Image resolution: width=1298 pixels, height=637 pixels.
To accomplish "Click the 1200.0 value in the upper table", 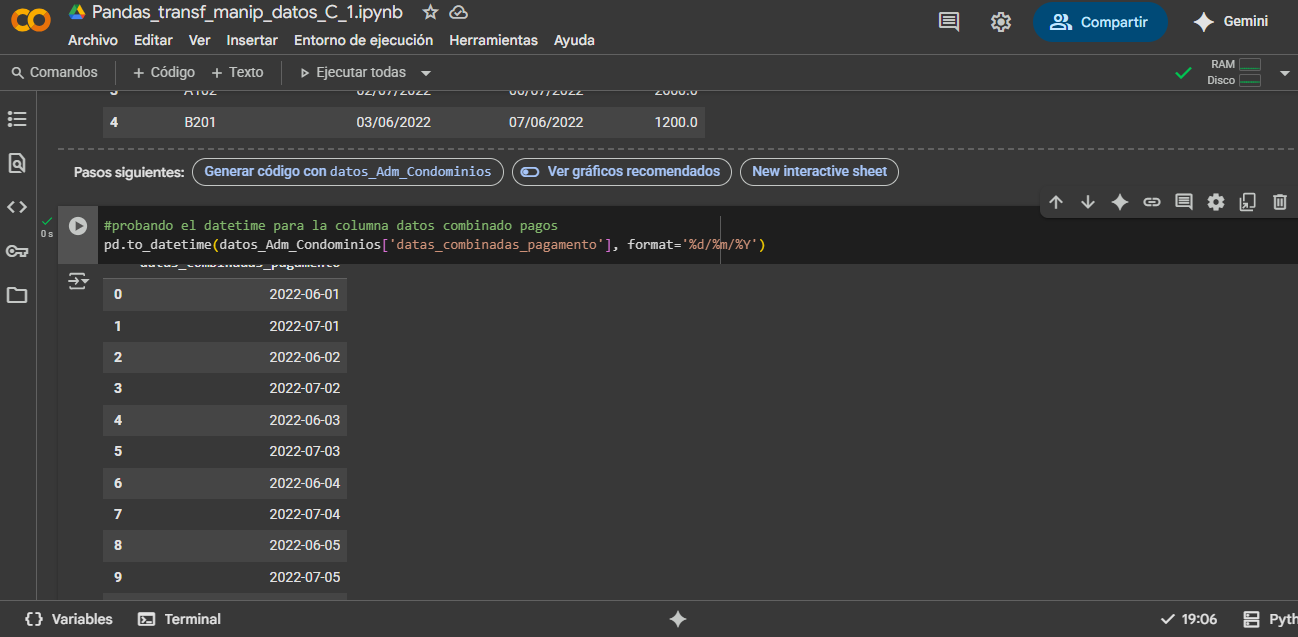I will tap(676, 122).
